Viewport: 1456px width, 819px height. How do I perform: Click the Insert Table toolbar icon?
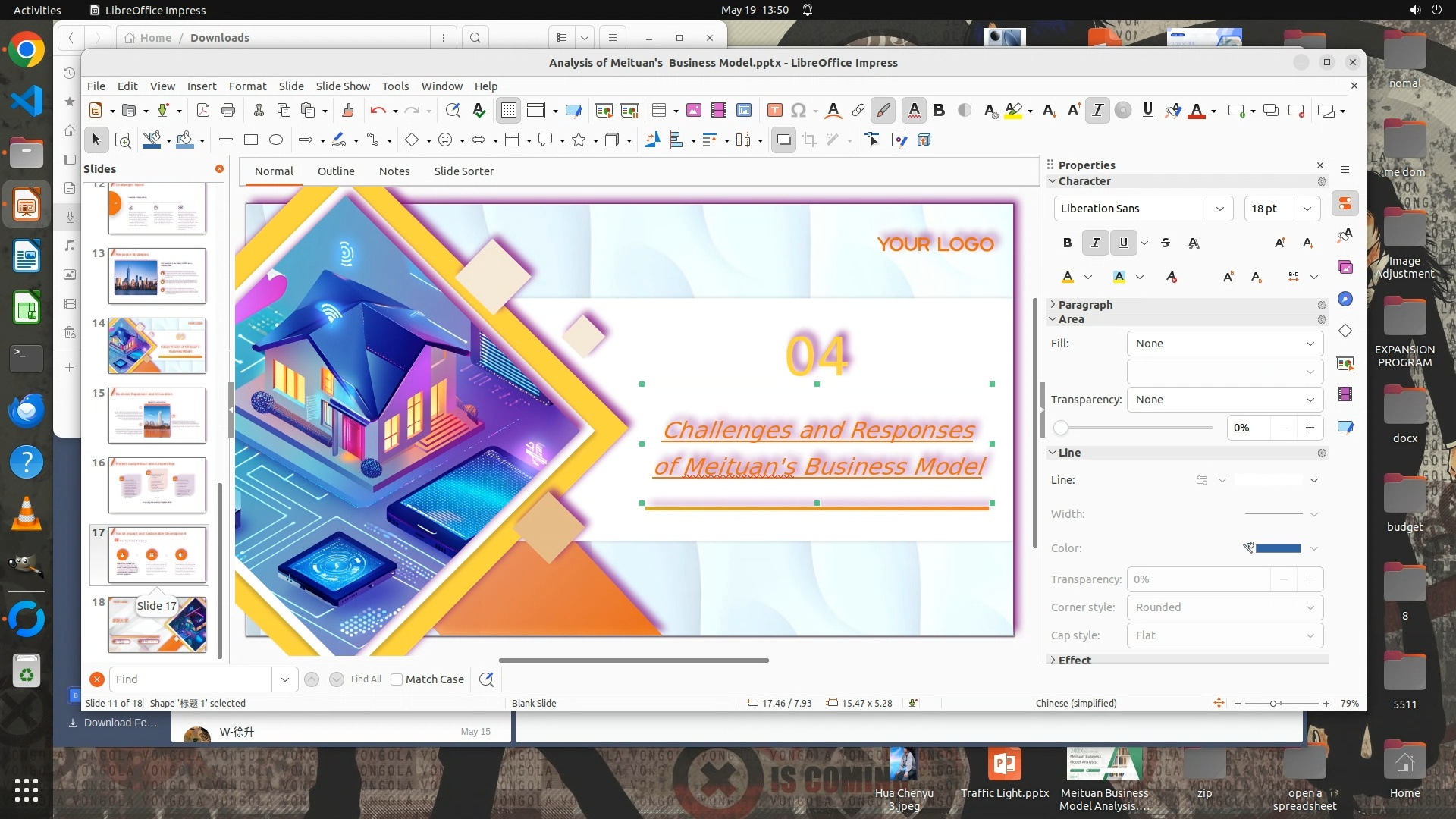coord(658,111)
